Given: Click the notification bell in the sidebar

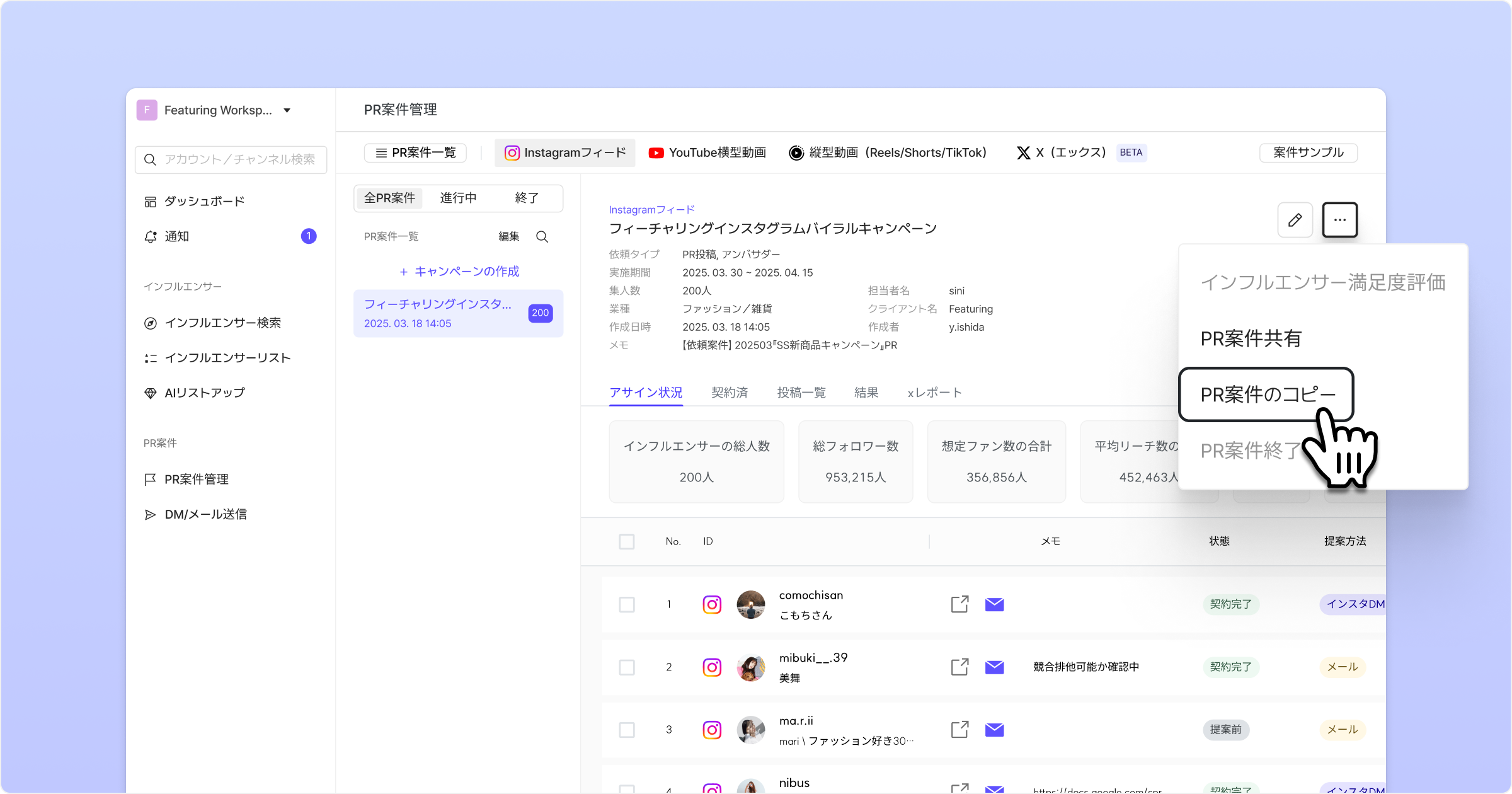Looking at the screenshot, I should point(151,236).
